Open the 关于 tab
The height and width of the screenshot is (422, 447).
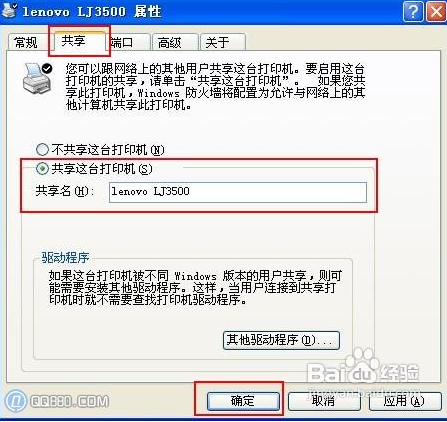click(223, 42)
